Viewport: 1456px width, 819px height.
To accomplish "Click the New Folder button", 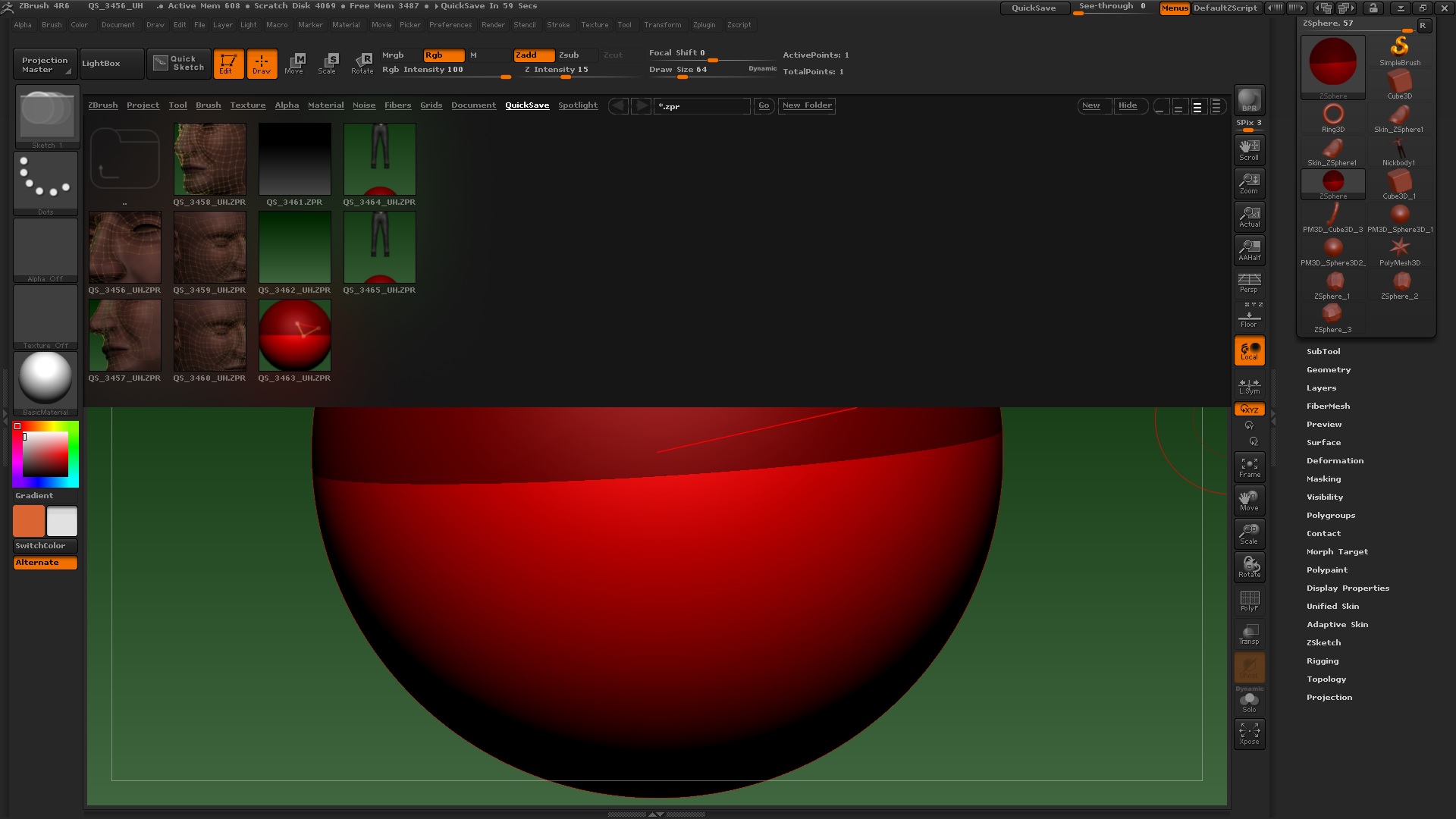I will pos(806,105).
